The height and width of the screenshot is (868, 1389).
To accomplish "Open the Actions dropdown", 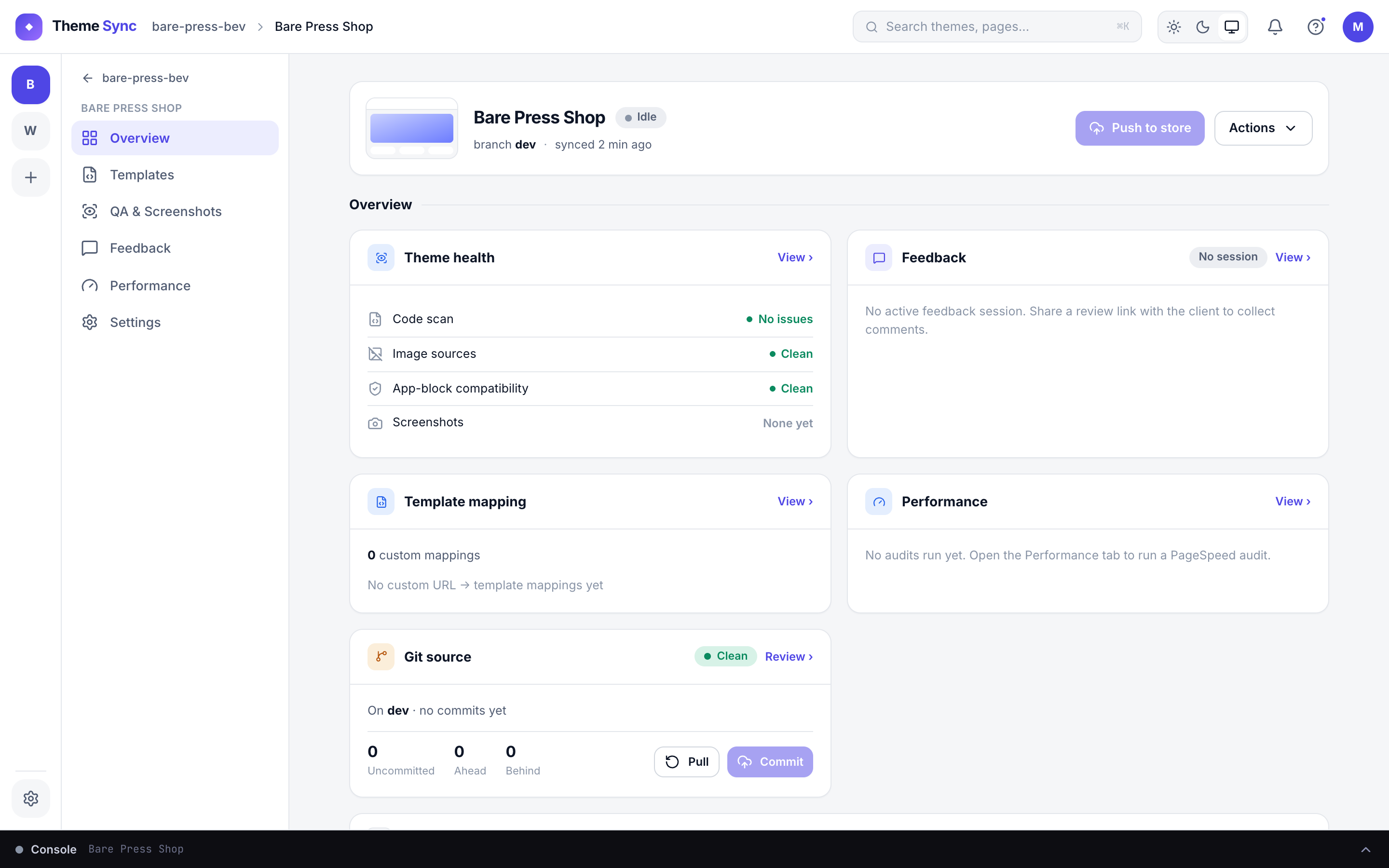I will (x=1263, y=128).
